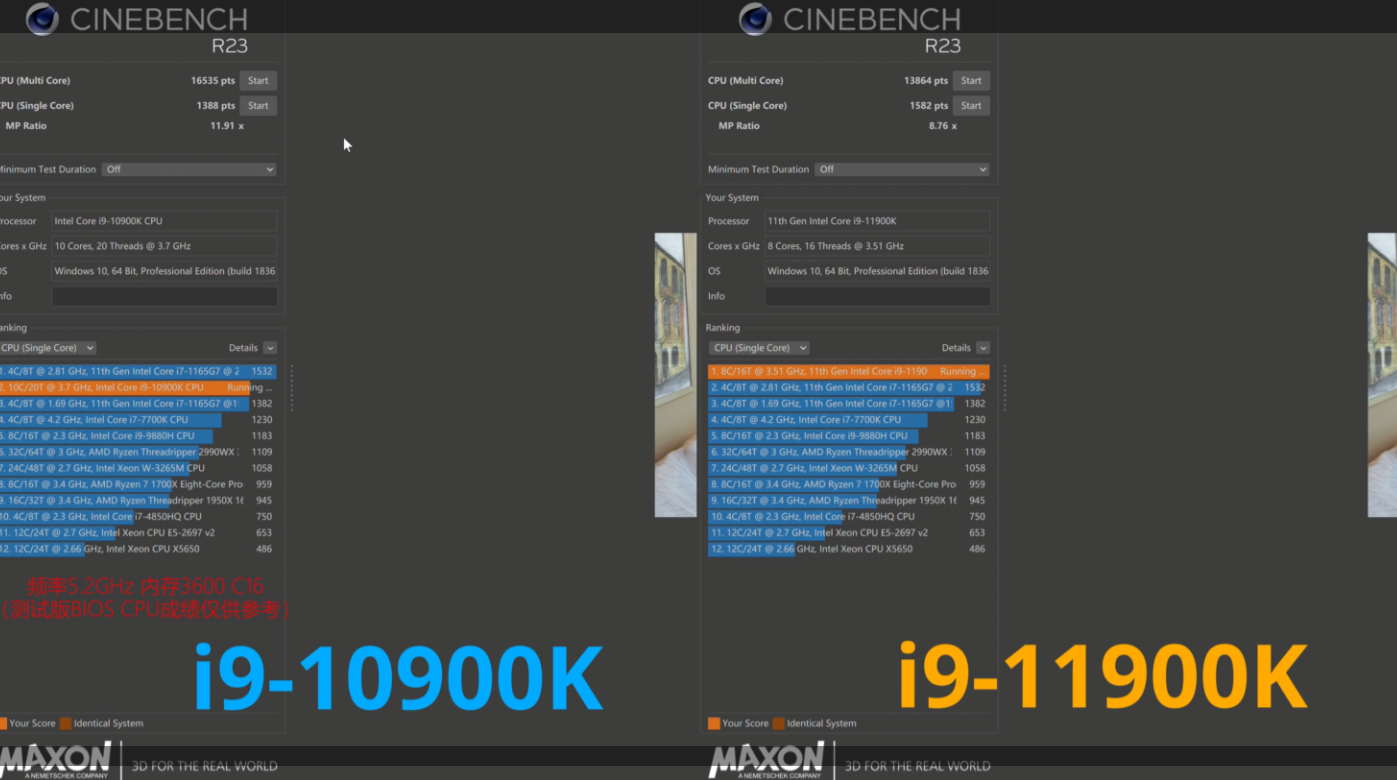Click the Info field in the i9-11900K window

(x=877, y=297)
